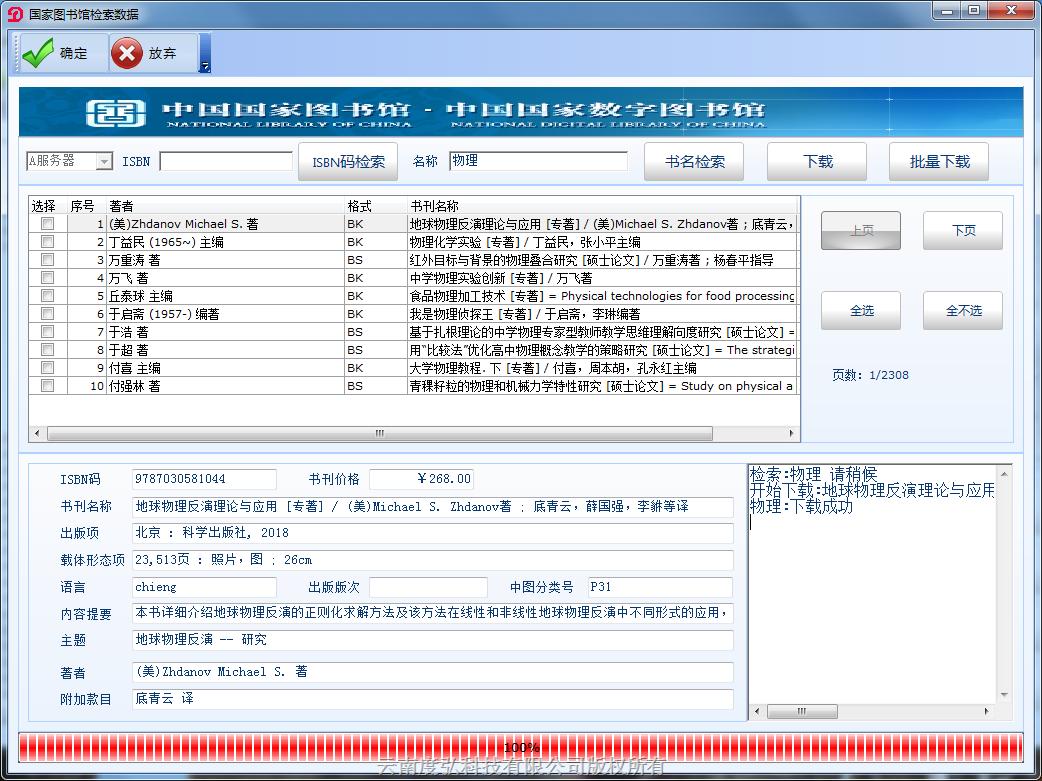Expand the A服务器 server dropdown
Image resolution: width=1042 pixels, height=781 pixels.
(x=104, y=161)
